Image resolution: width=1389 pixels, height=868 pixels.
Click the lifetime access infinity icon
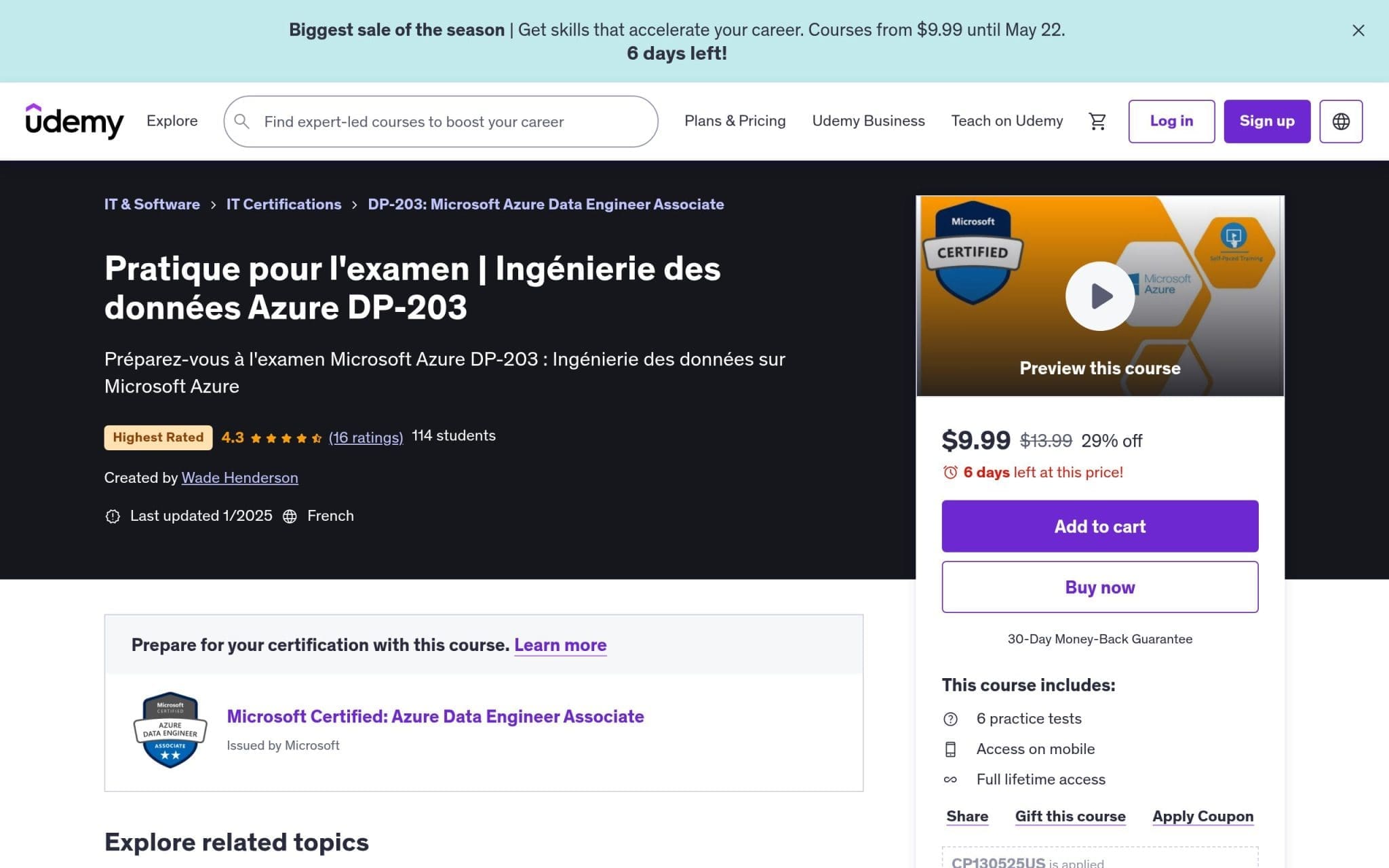(950, 780)
